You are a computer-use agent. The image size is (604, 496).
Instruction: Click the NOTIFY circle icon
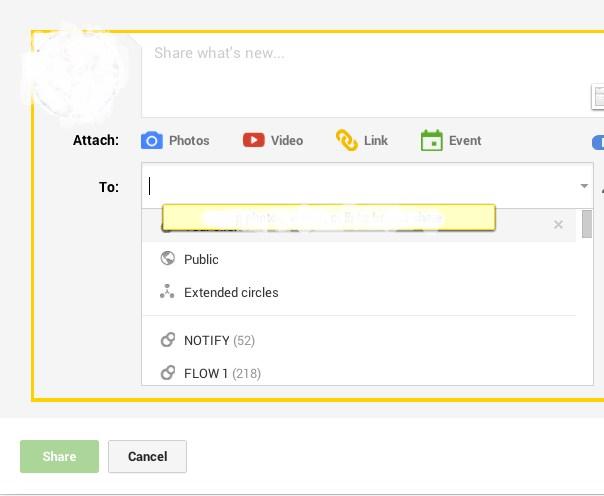pos(168,340)
